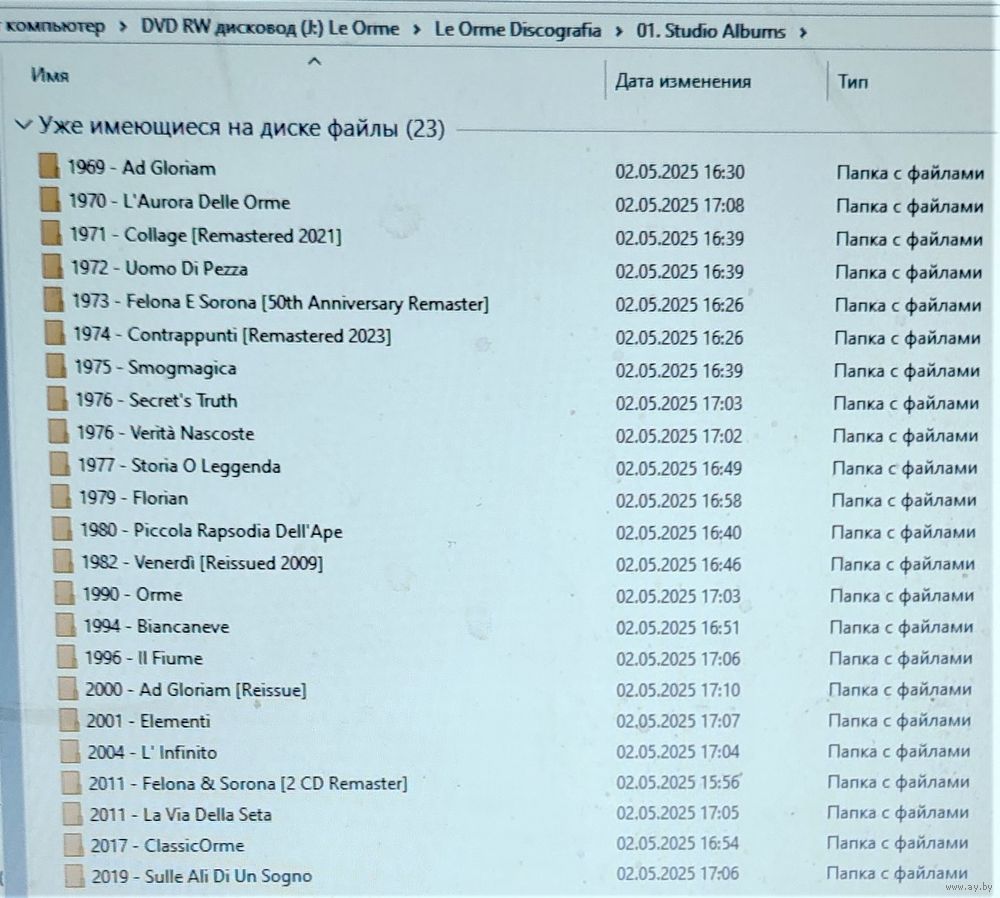Click folder icon of 2011 - Felona & Sorona
This screenshot has width=1000, height=898.
click(x=72, y=782)
